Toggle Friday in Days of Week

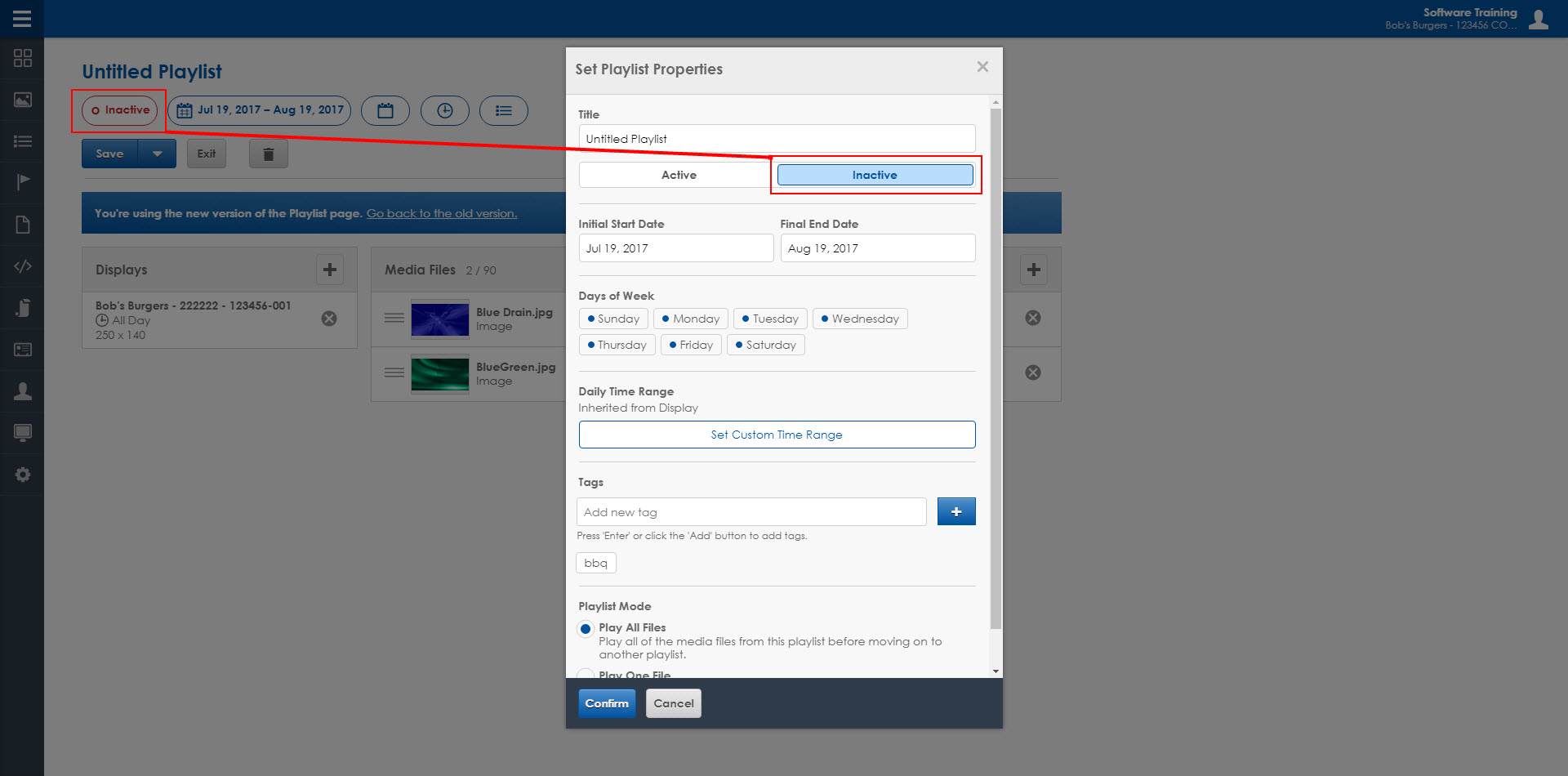[x=691, y=345]
